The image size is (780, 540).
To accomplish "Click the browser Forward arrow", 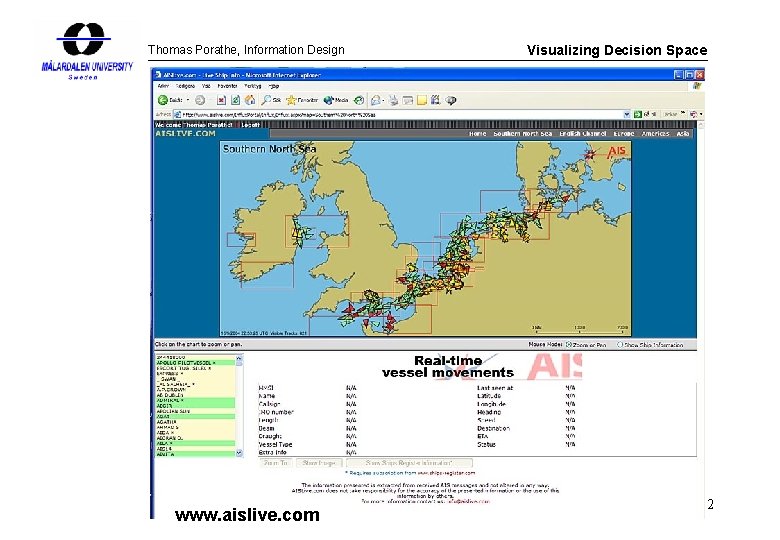I will point(200,100).
